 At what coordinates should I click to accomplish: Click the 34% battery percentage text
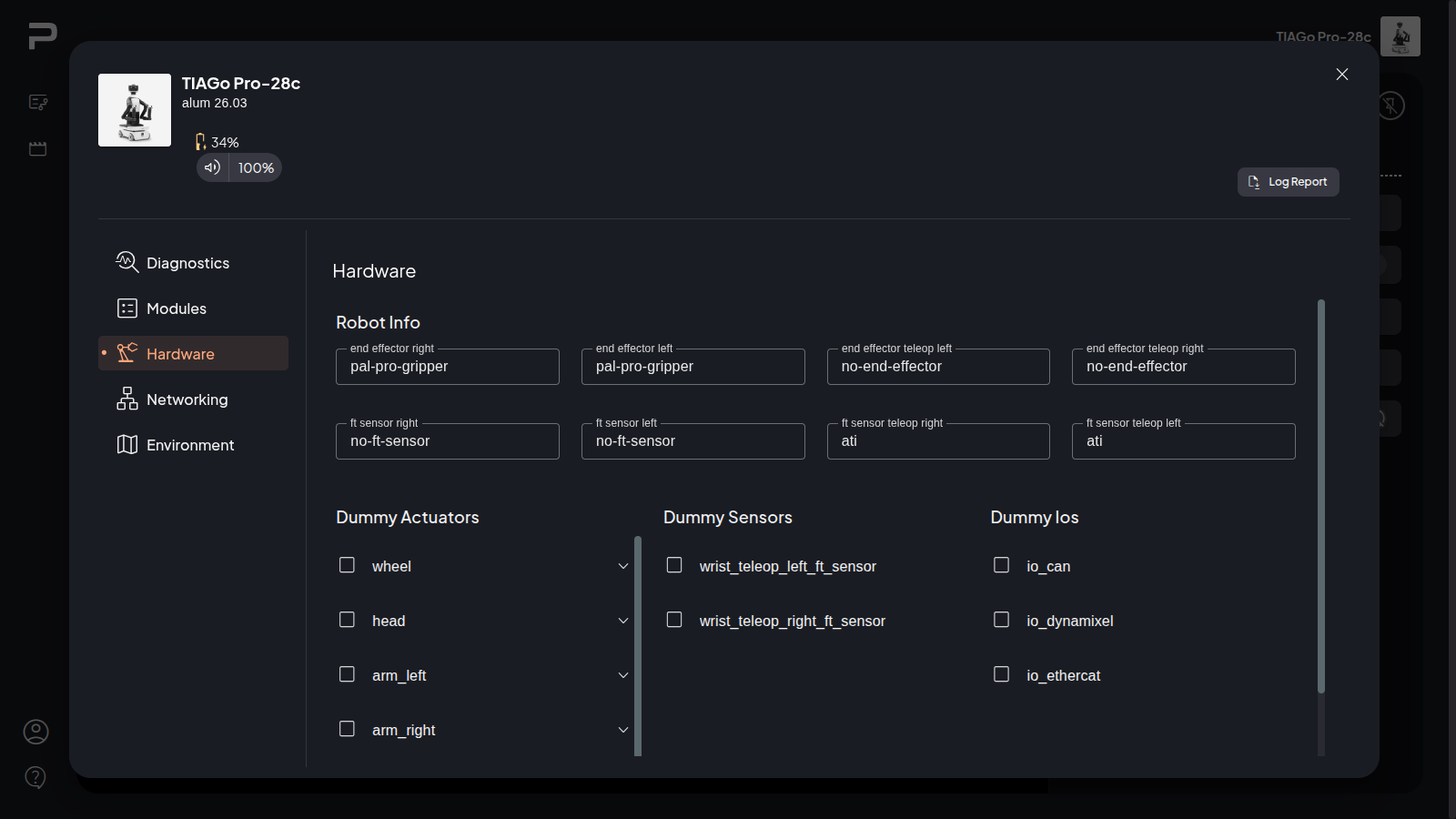[x=225, y=143]
